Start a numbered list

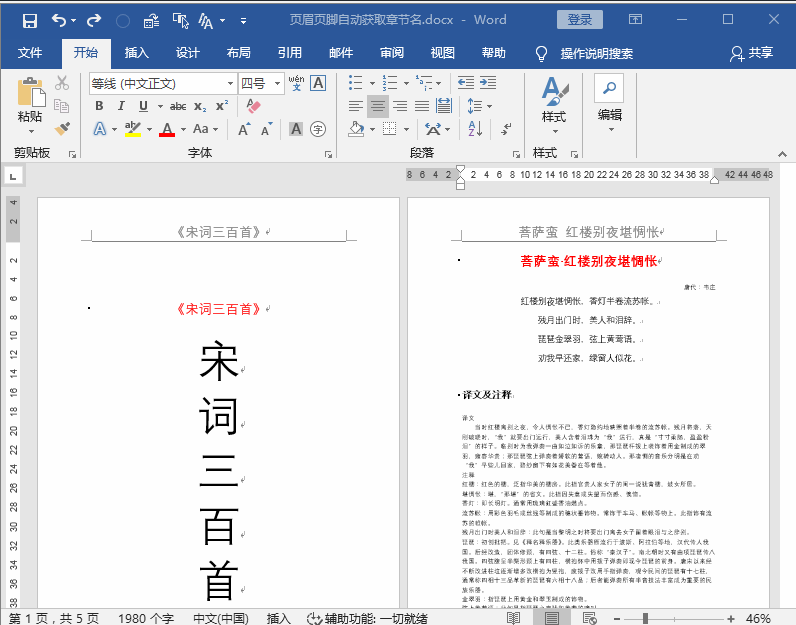coord(390,82)
